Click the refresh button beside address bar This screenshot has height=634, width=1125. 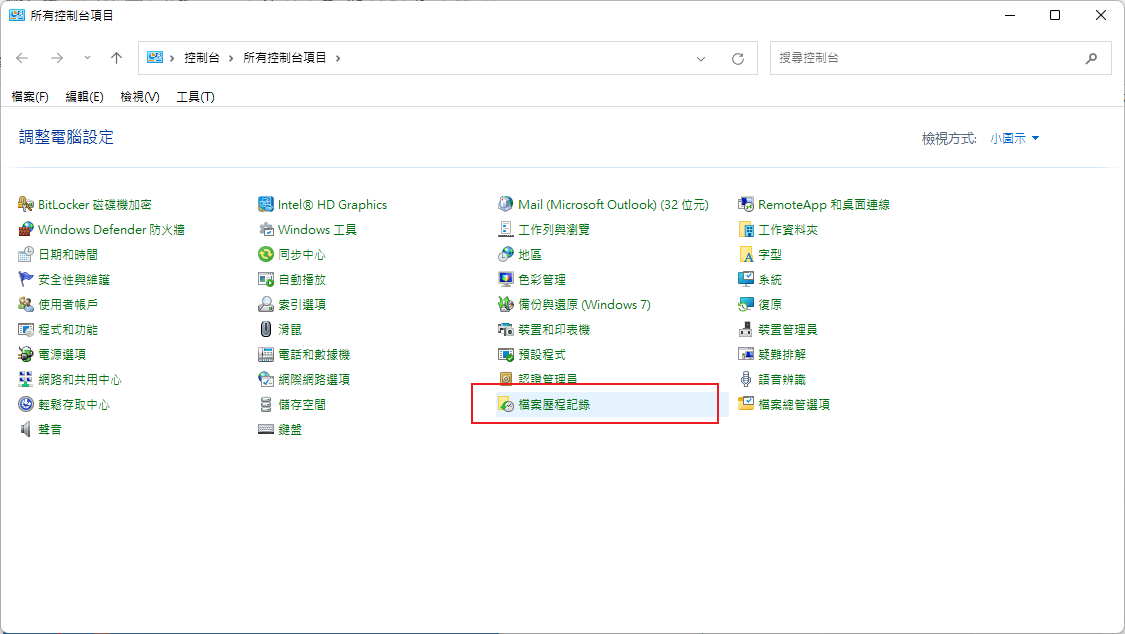coord(738,58)
